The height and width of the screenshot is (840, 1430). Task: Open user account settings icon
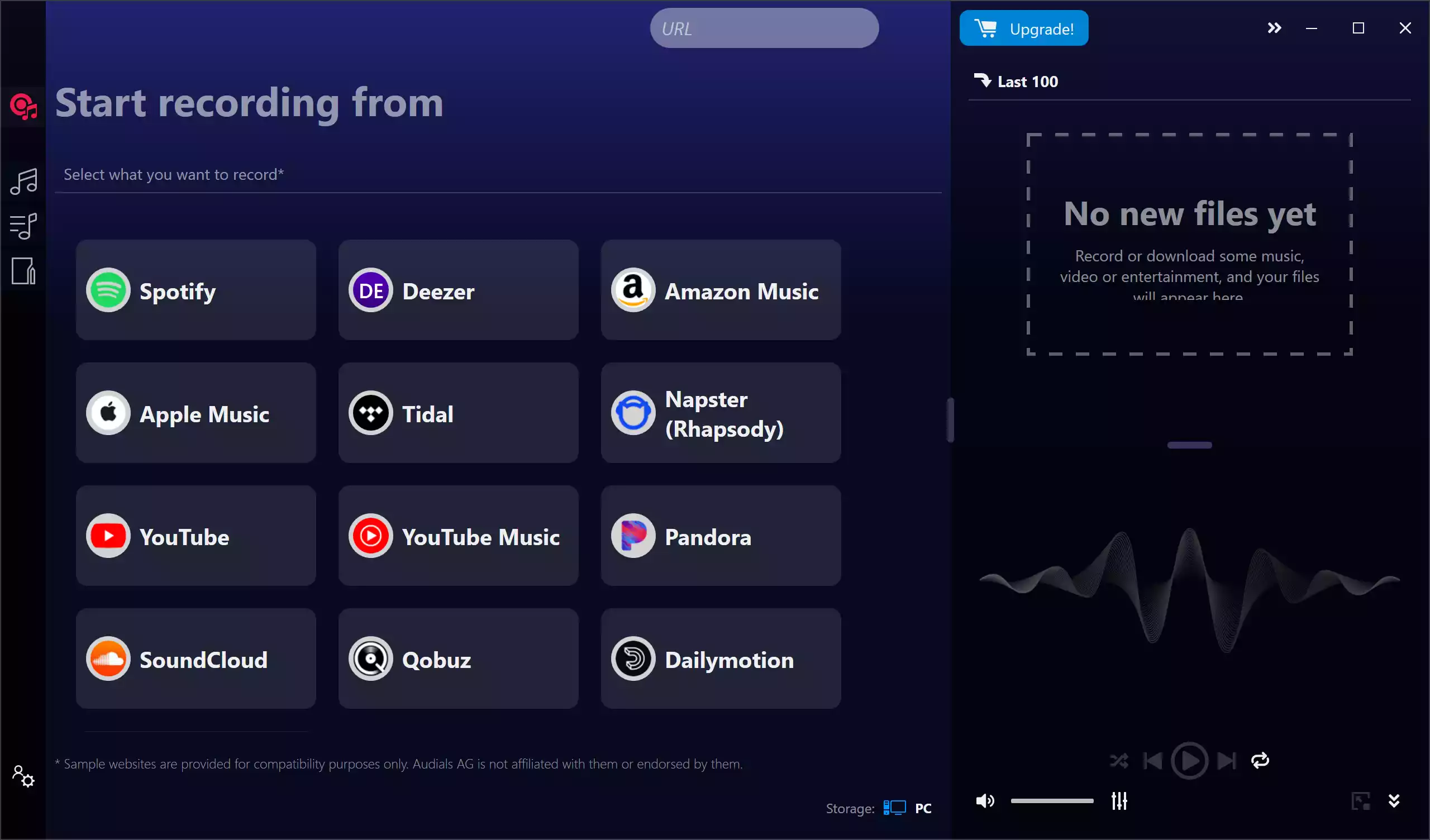tap(23, 776)
